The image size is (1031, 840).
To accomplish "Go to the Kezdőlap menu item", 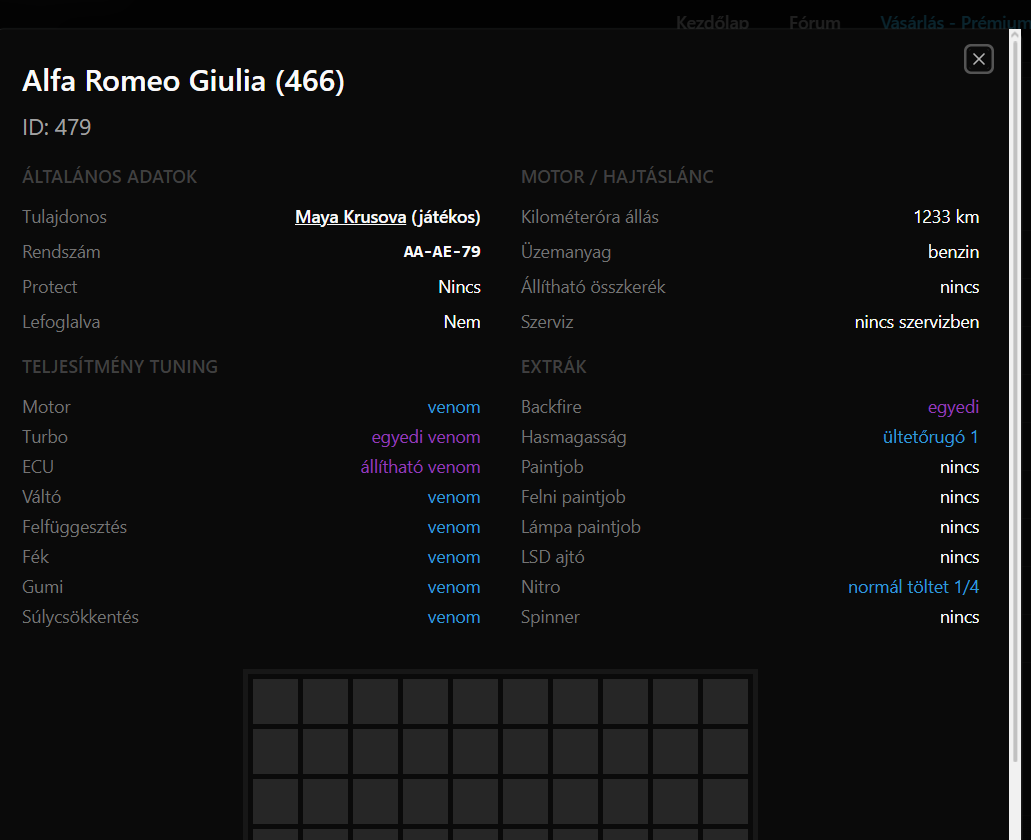I will [712, 22].
